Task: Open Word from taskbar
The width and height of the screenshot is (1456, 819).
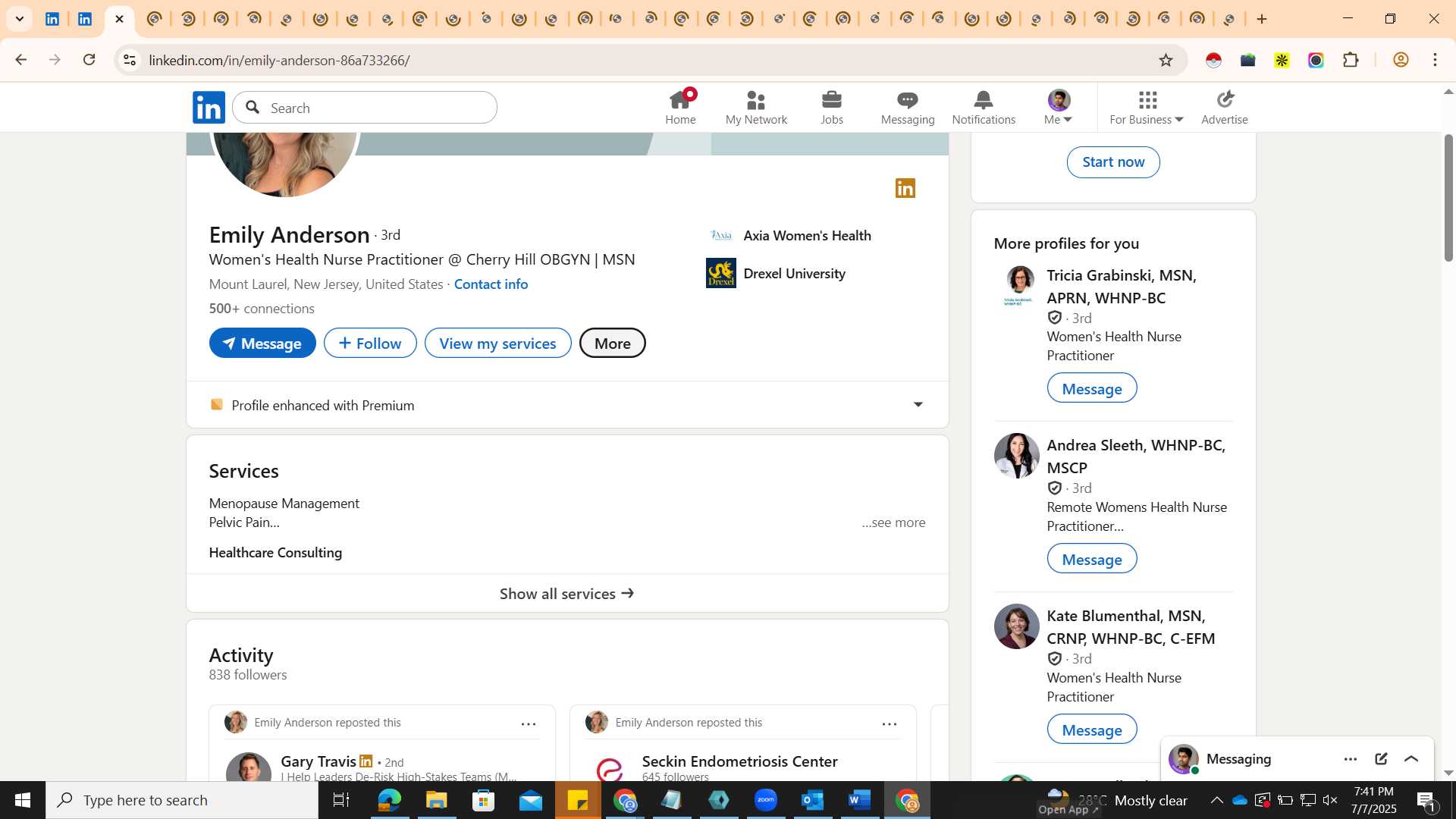Action: coord(860,800)
